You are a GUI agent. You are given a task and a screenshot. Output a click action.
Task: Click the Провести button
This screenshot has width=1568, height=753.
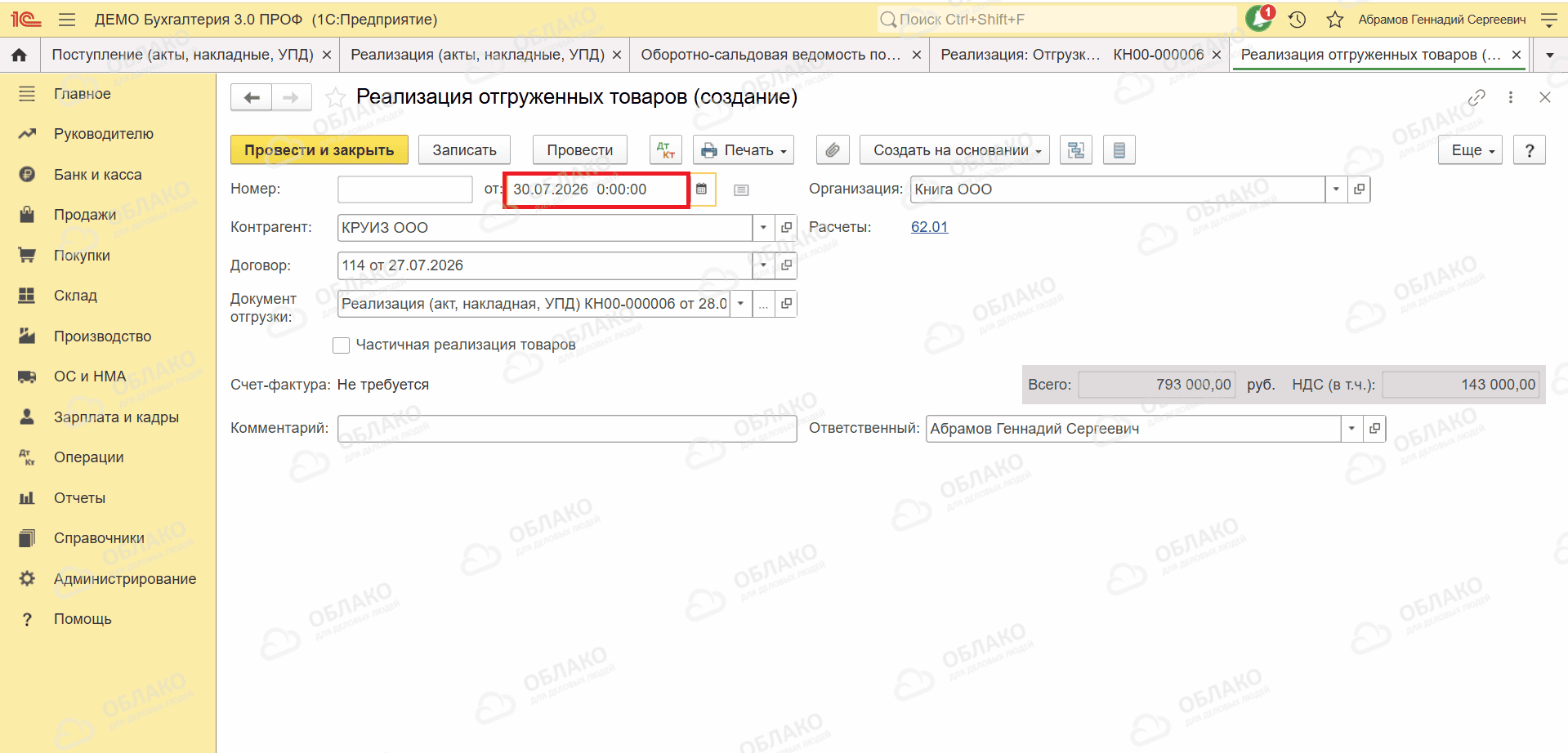tap(580, 150)
